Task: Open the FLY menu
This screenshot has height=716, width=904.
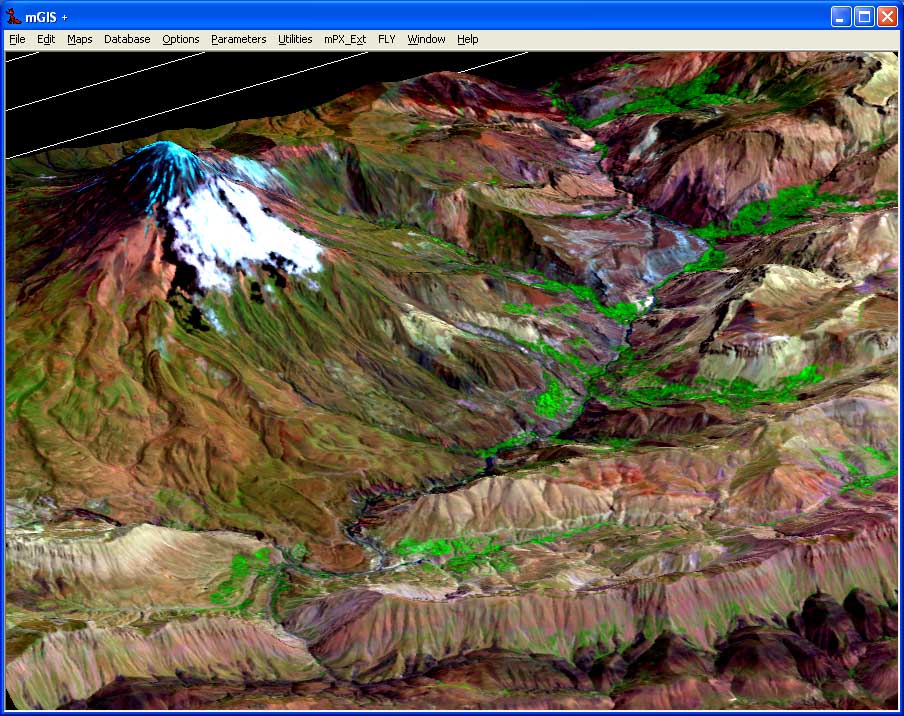Action: pyautogui.click(x=386, y=39)
